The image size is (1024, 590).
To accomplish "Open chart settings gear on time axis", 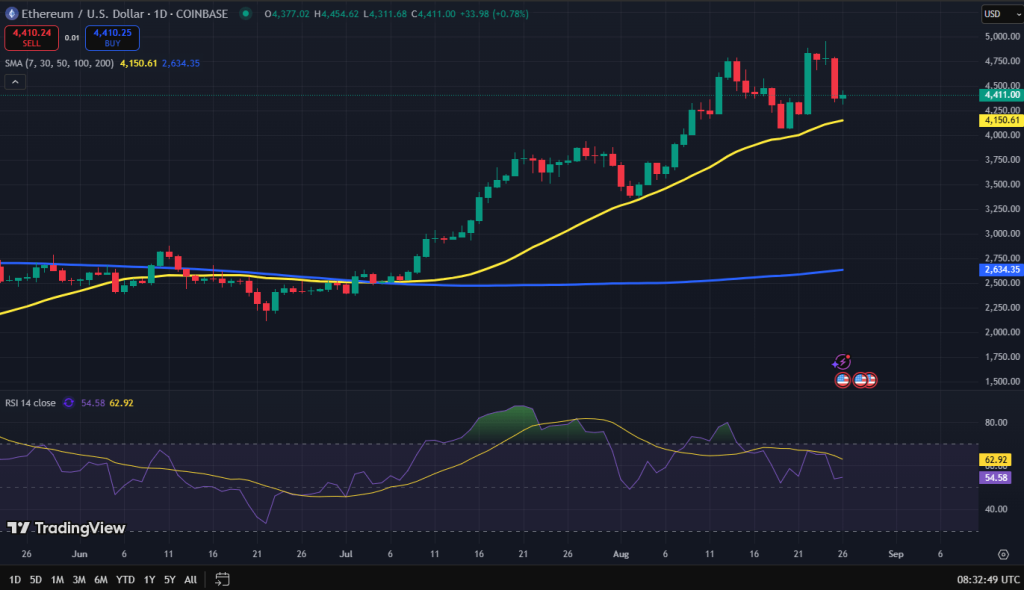I will click(x=1004, y=555).
